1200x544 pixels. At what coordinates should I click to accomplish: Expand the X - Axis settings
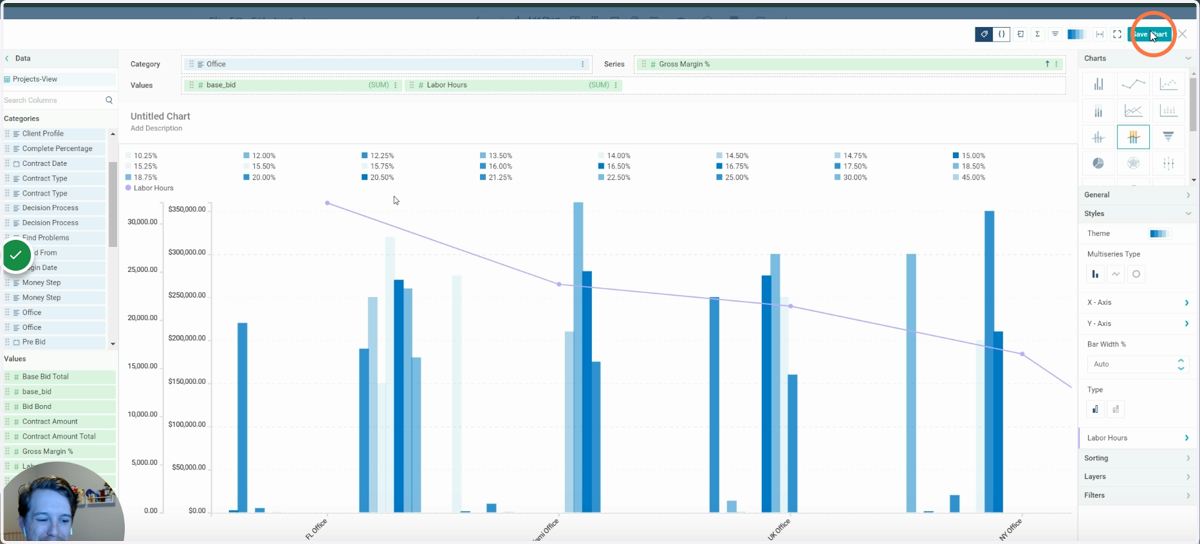[x=1138, y=302]
